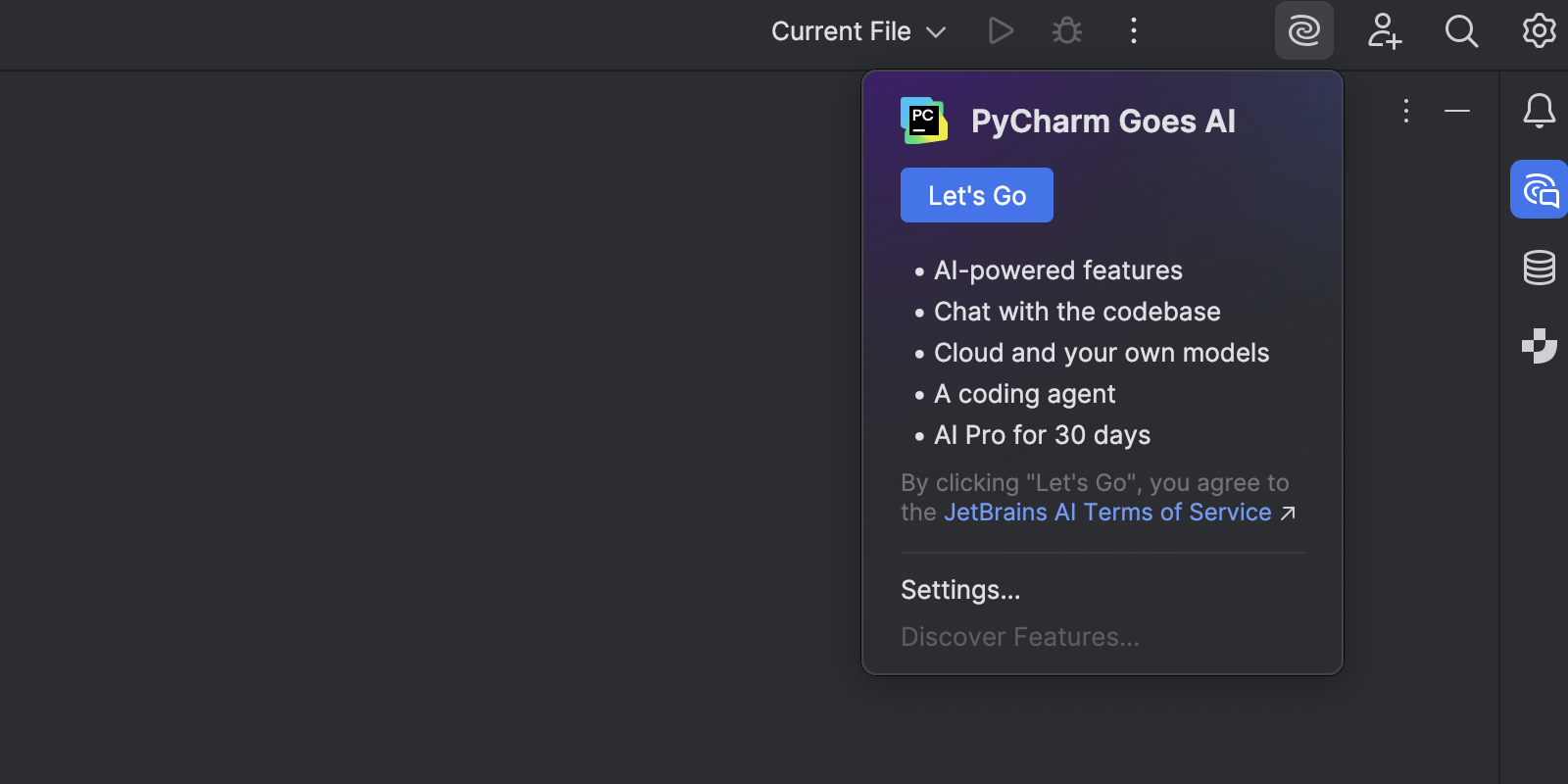
Task: Open More Actions menu in top toolbar
Action: [x=1134, y=31]
